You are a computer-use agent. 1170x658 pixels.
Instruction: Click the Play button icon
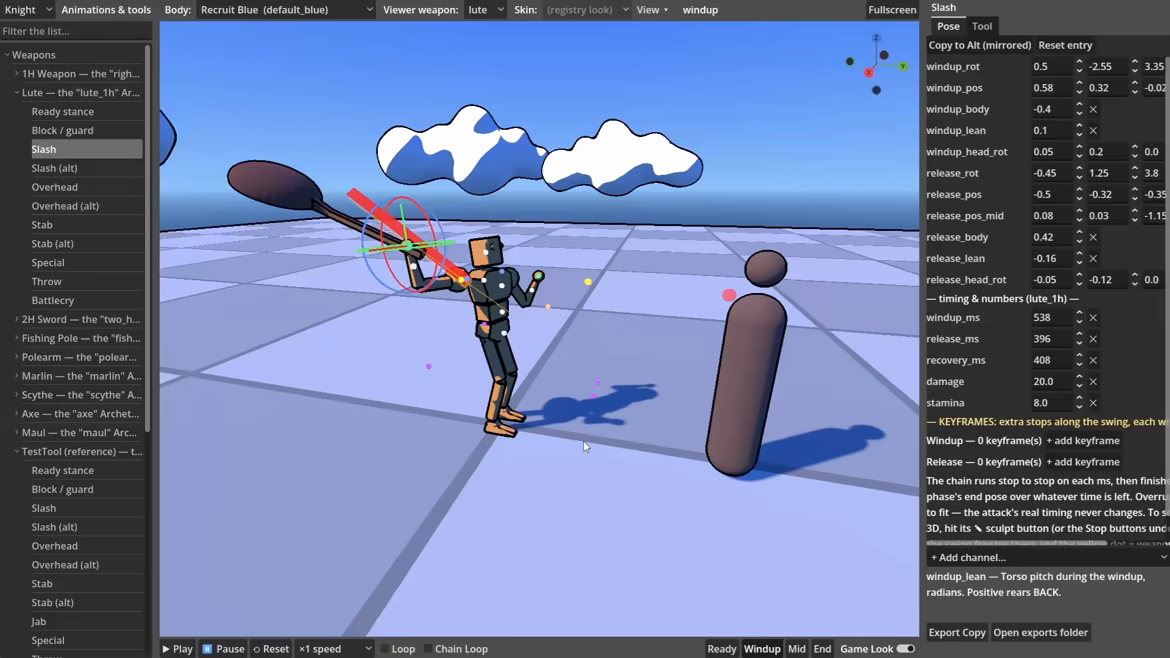pyautogui.click(x=166, y=649)
